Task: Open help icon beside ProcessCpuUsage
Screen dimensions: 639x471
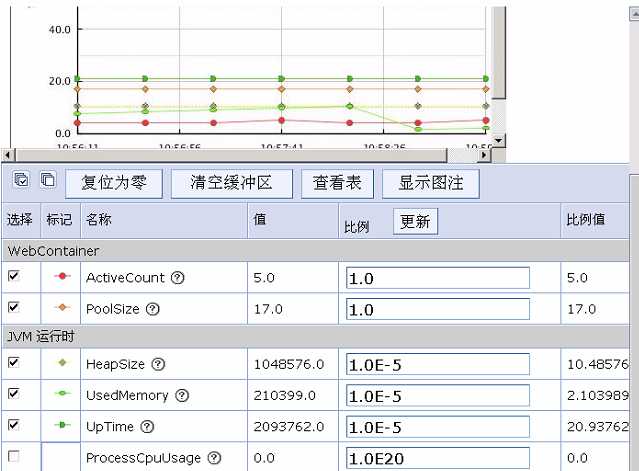Action: [x=214, y=458]
